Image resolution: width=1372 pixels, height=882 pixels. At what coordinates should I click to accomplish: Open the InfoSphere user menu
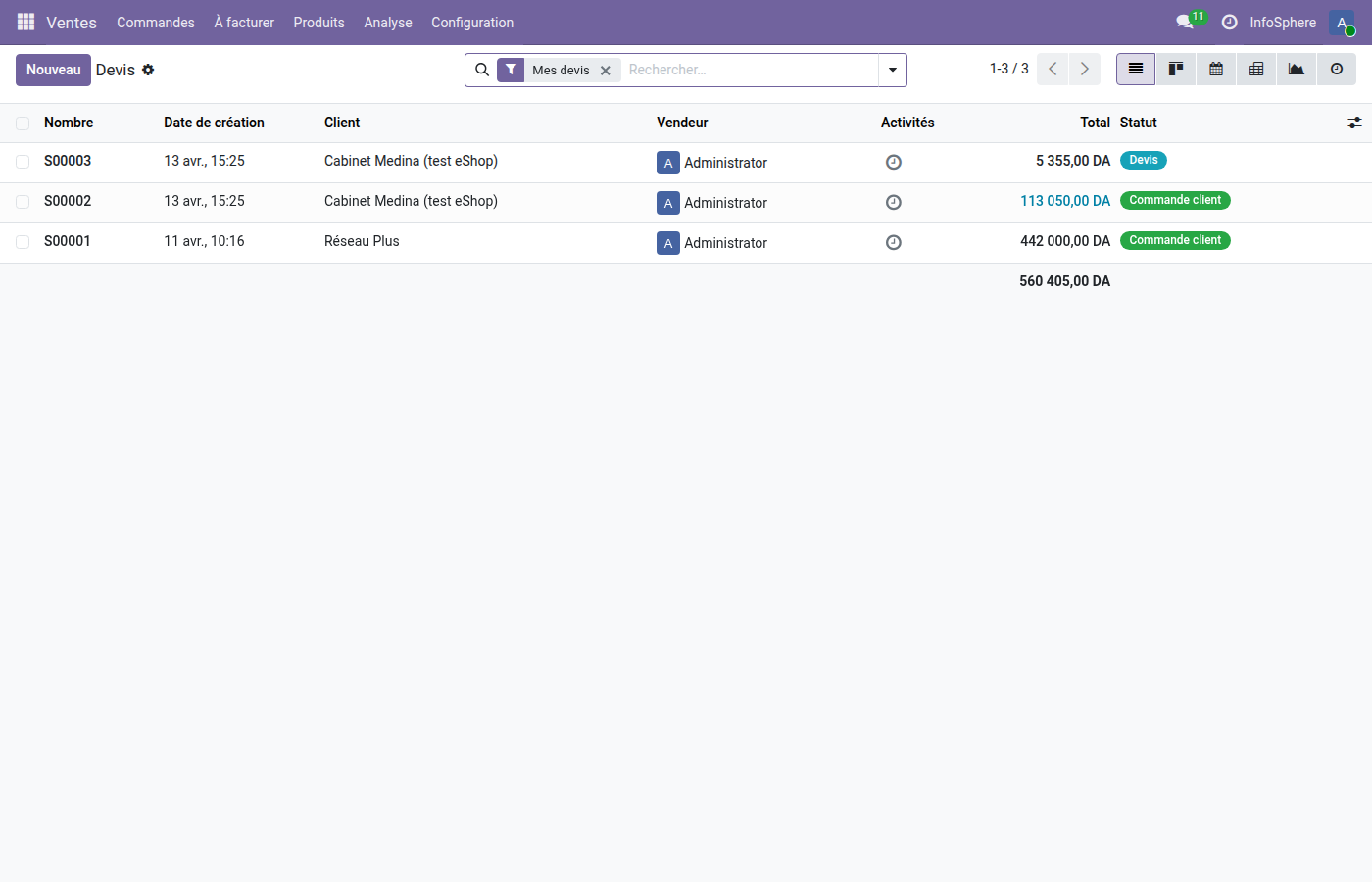[x=1283, y=22]
